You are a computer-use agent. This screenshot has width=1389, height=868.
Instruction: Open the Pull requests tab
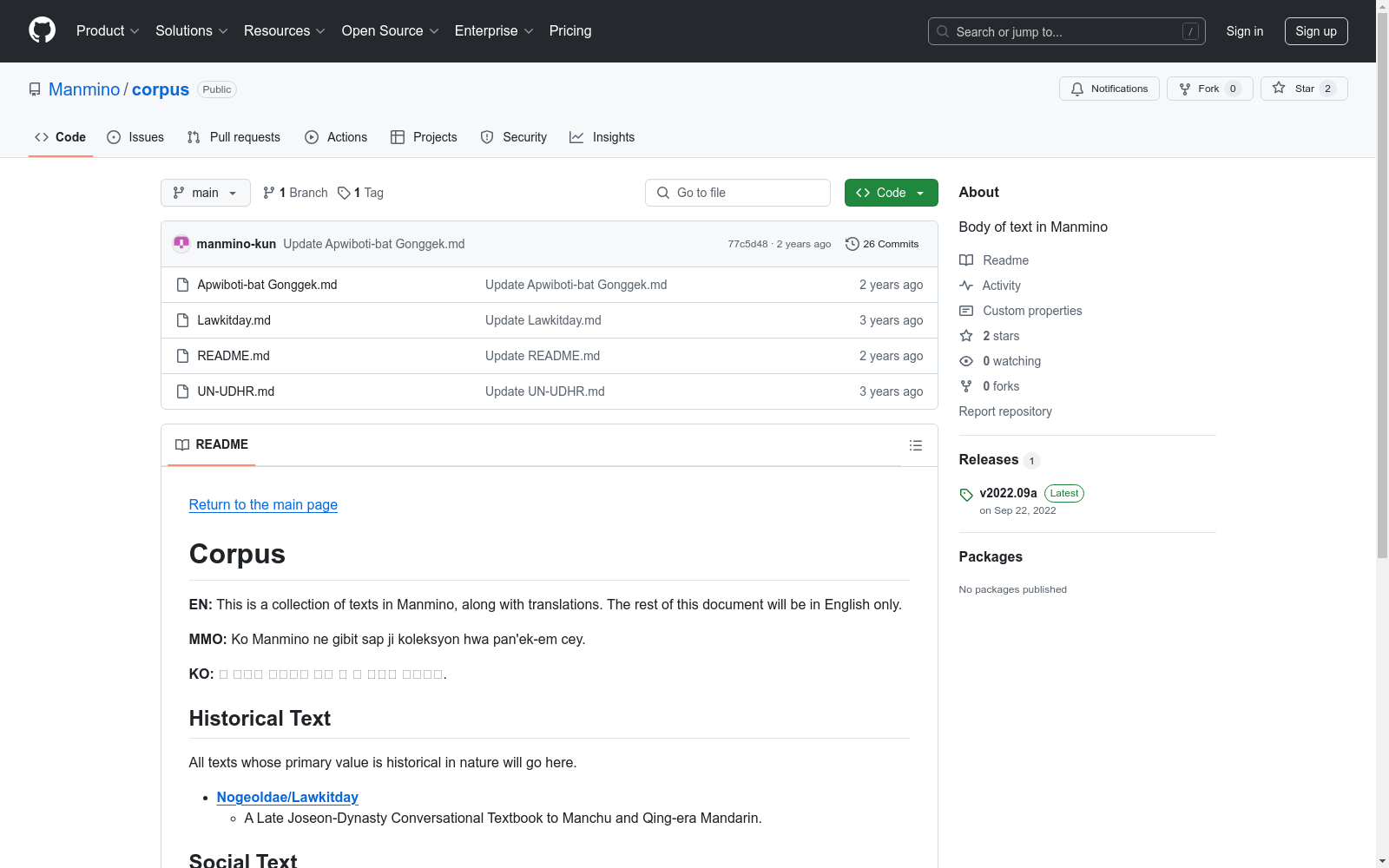234,137
